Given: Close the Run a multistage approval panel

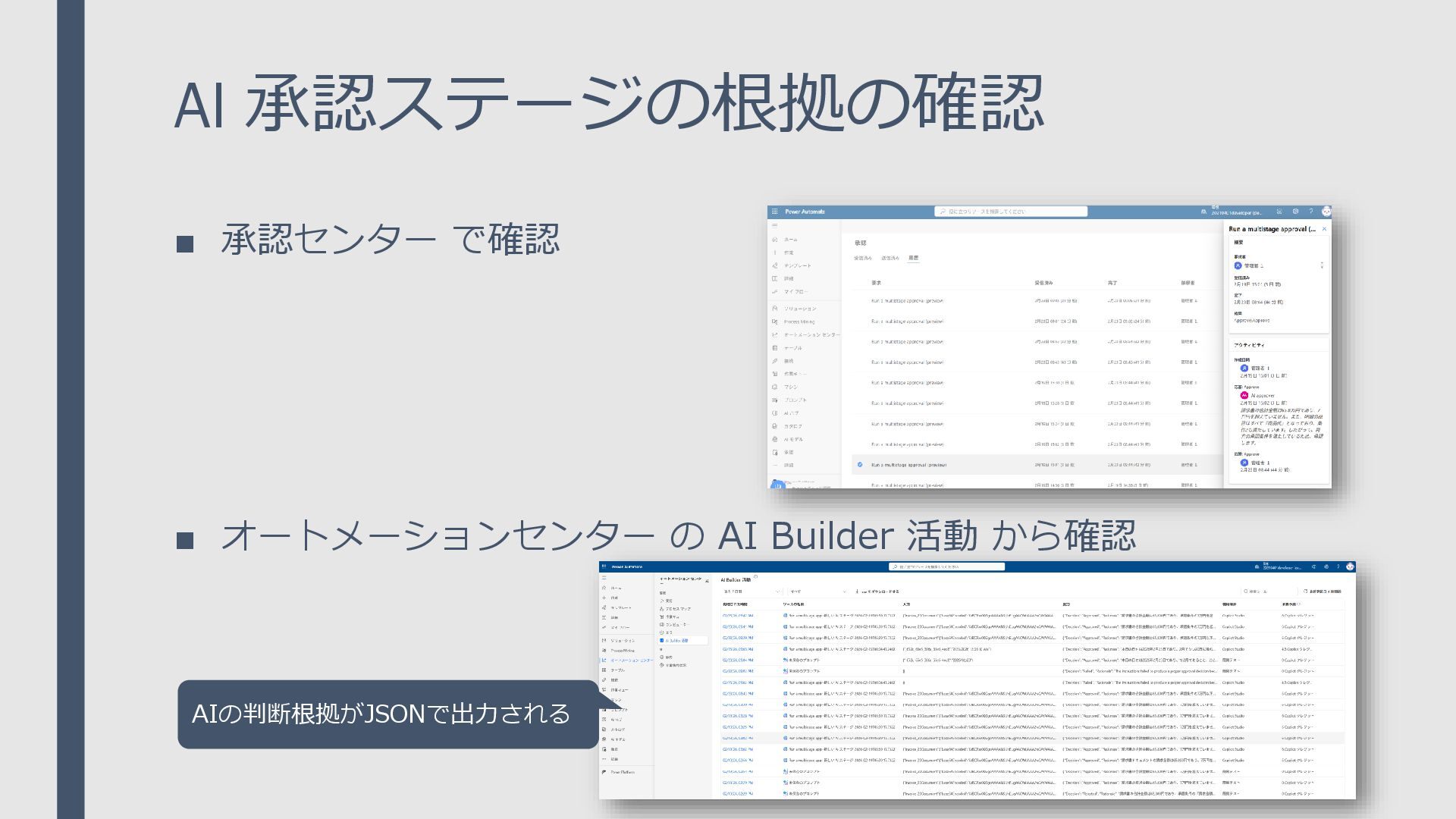Looking at the screenshot, I should [1324, 229].
